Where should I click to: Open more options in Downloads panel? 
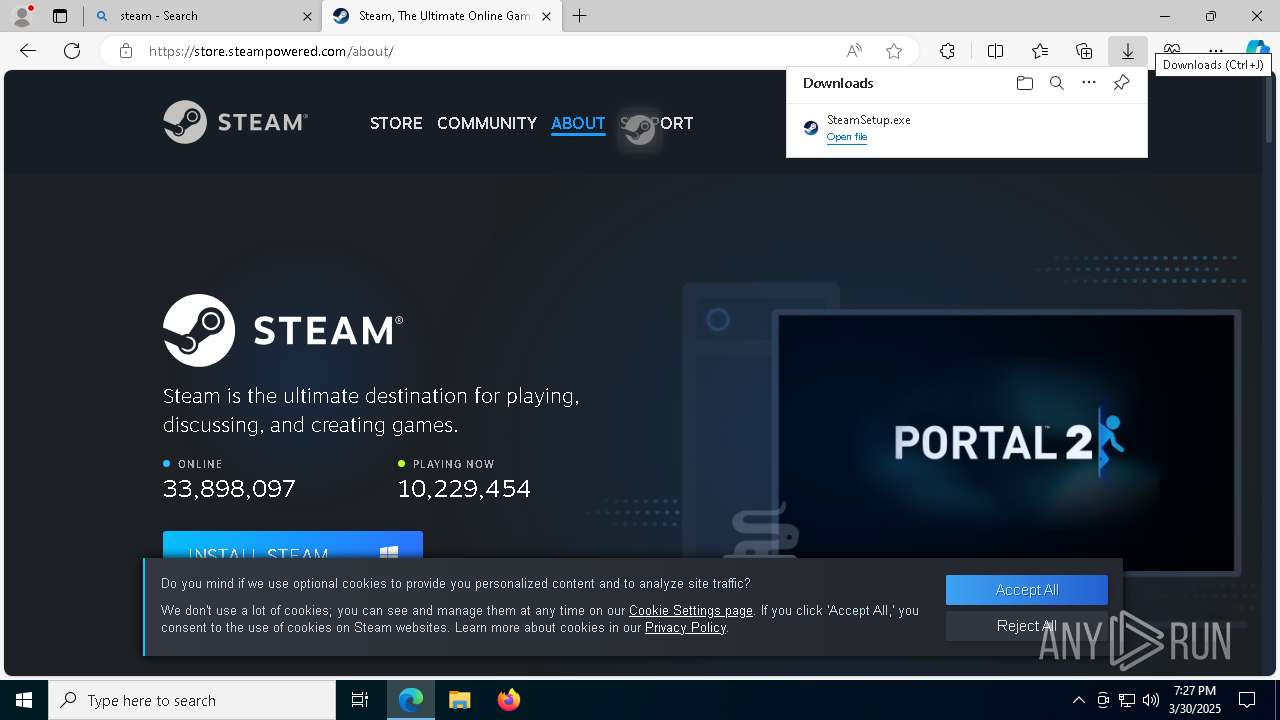[1089, 83]
